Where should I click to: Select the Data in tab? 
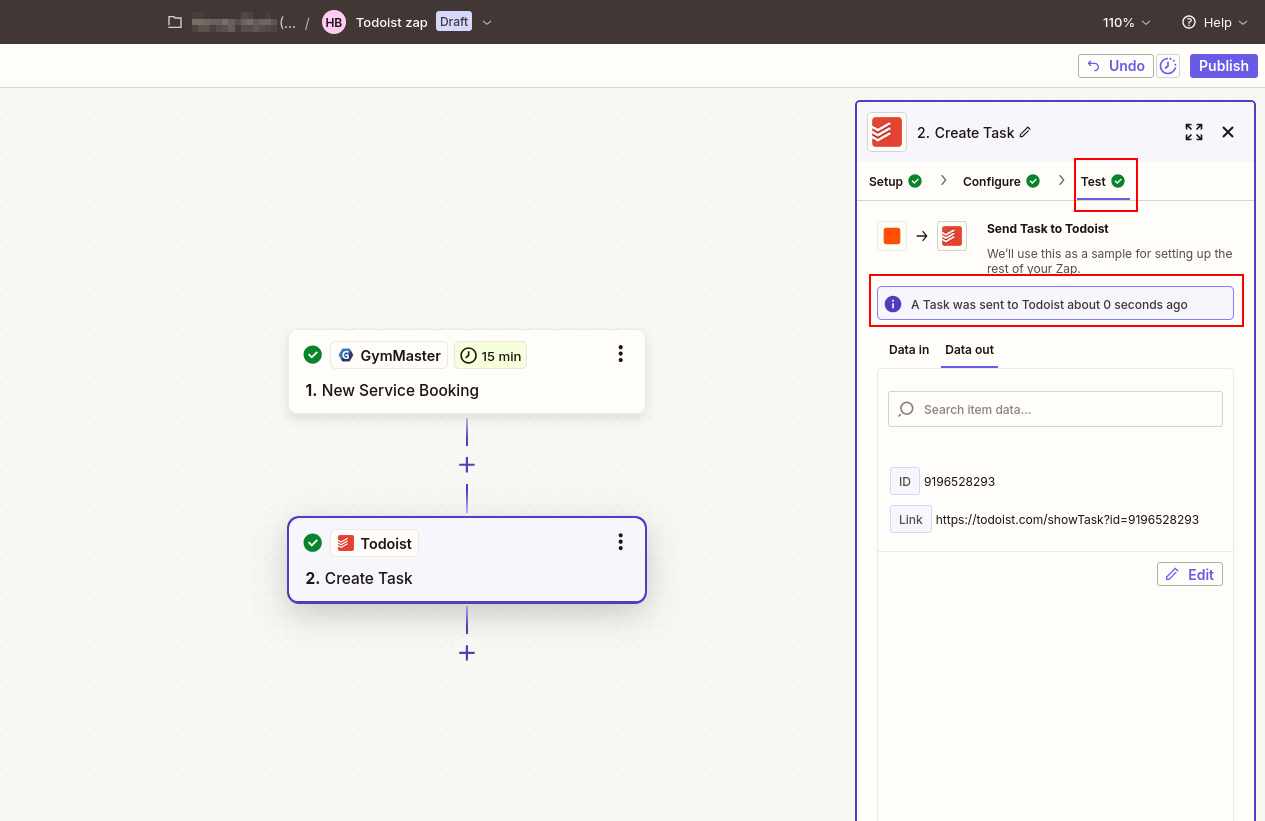(x=908, y=350)
